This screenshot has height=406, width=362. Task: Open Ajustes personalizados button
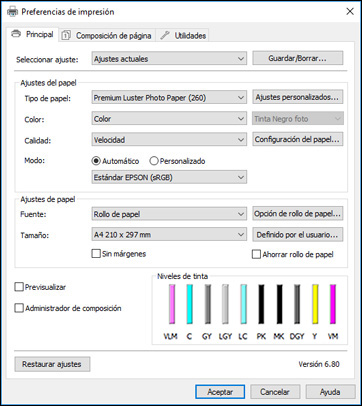pos(298,97)
